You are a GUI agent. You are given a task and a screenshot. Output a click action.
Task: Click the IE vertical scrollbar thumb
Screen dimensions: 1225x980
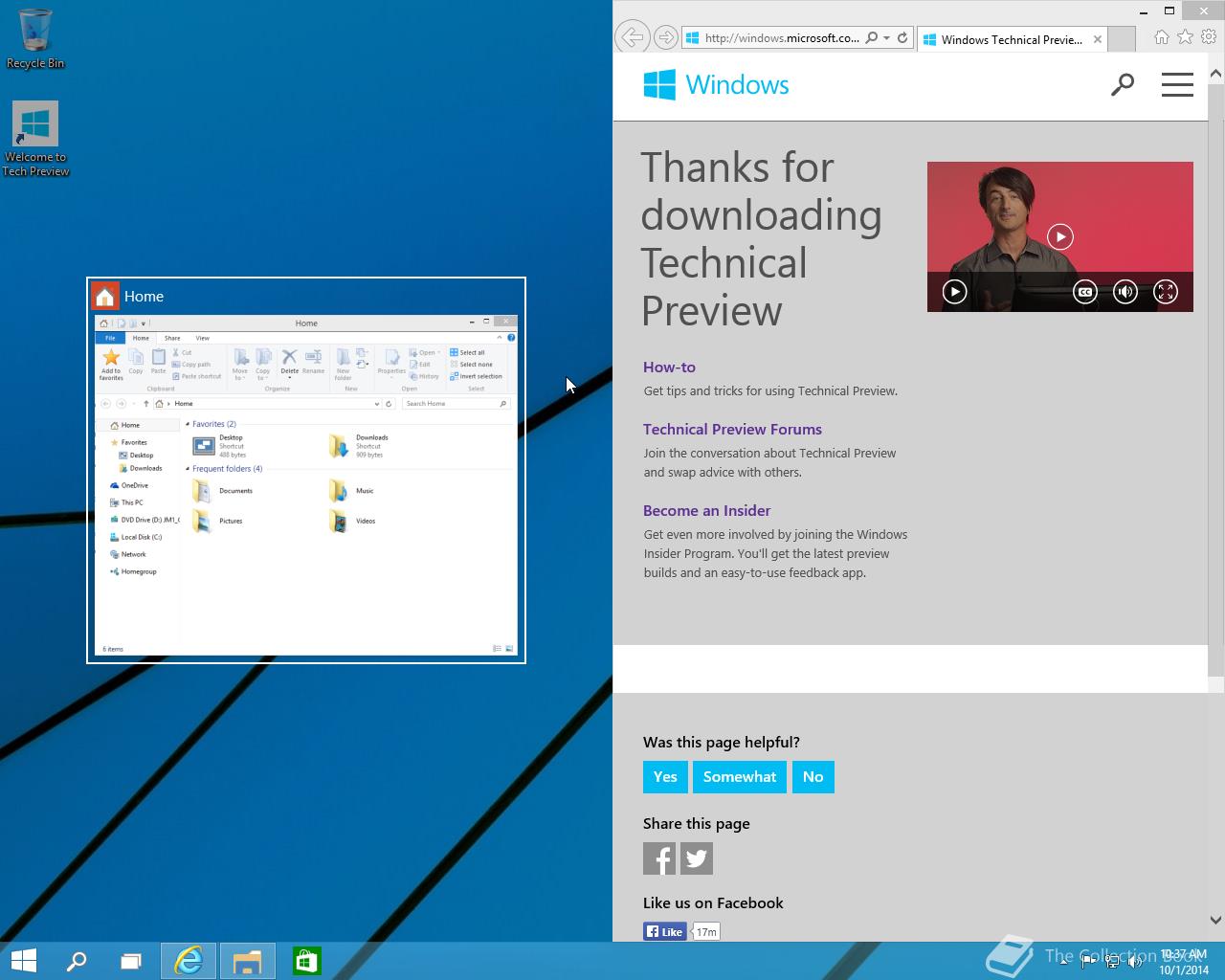[1215, 379]
